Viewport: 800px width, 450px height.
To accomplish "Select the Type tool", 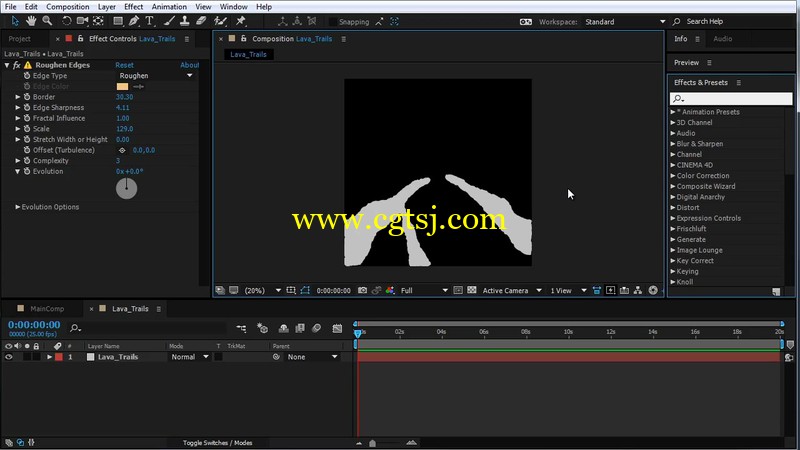I will 149,21.
